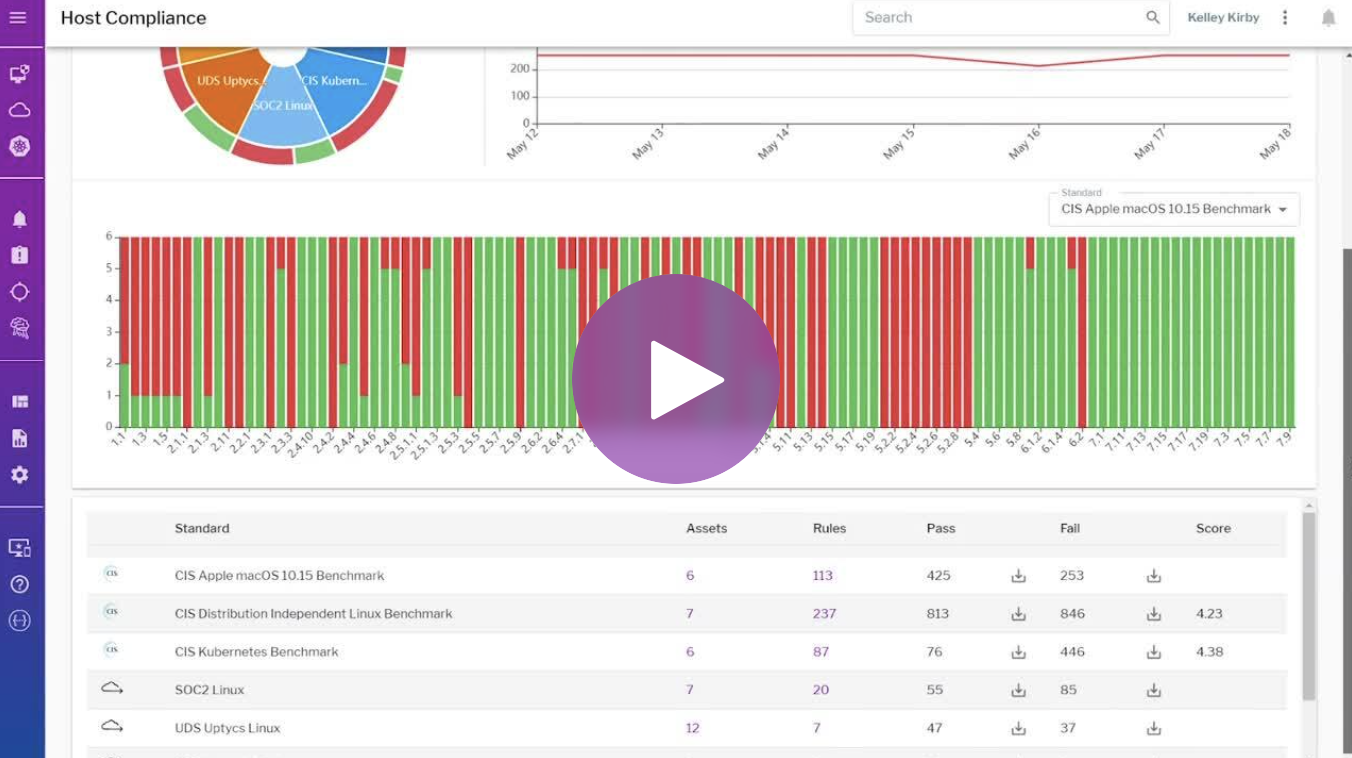The height and width of the screenshot is (758, 1352).
Task: Open the devices screen sidebar icon
Action: pos(19,548)
